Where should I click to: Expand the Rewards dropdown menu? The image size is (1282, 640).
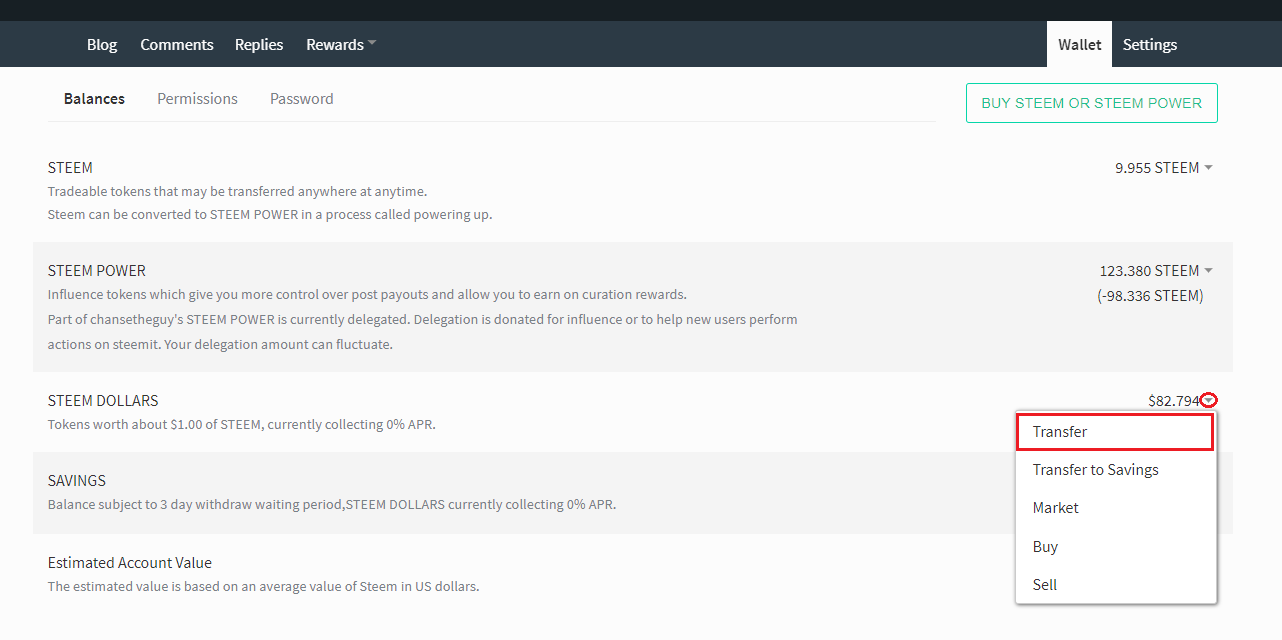pos(341,44)
